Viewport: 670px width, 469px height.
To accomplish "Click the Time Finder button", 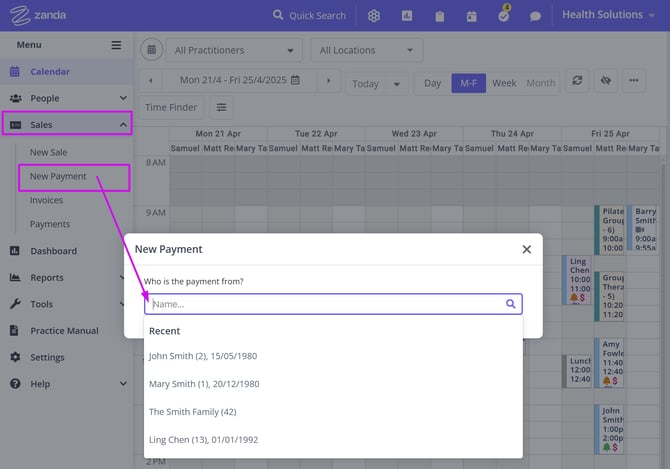I will tap(170, 107).
